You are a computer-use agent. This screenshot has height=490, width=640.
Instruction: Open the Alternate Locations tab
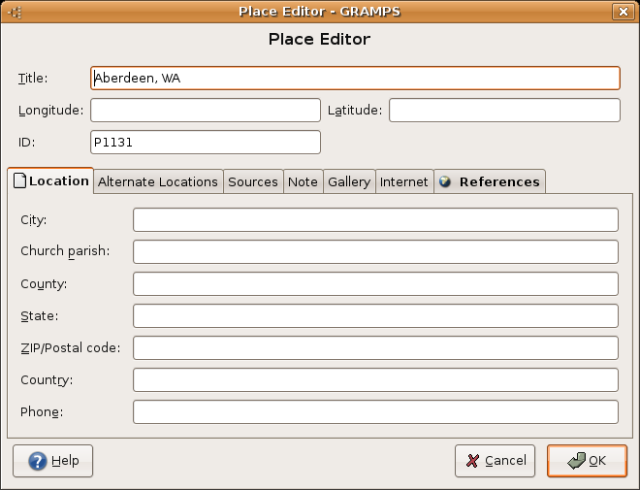pos(157,182)
